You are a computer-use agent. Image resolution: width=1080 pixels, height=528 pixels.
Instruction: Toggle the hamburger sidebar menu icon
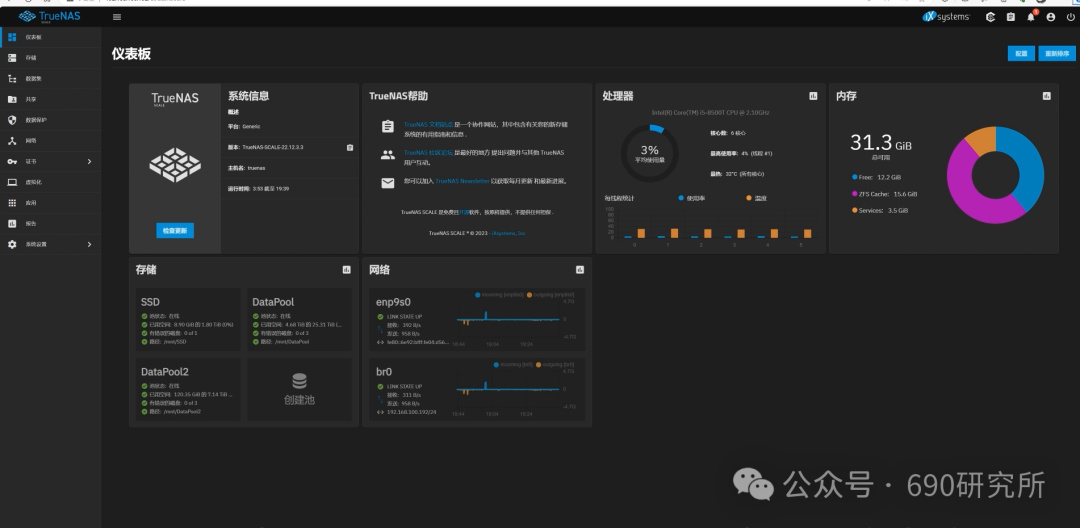117,17
